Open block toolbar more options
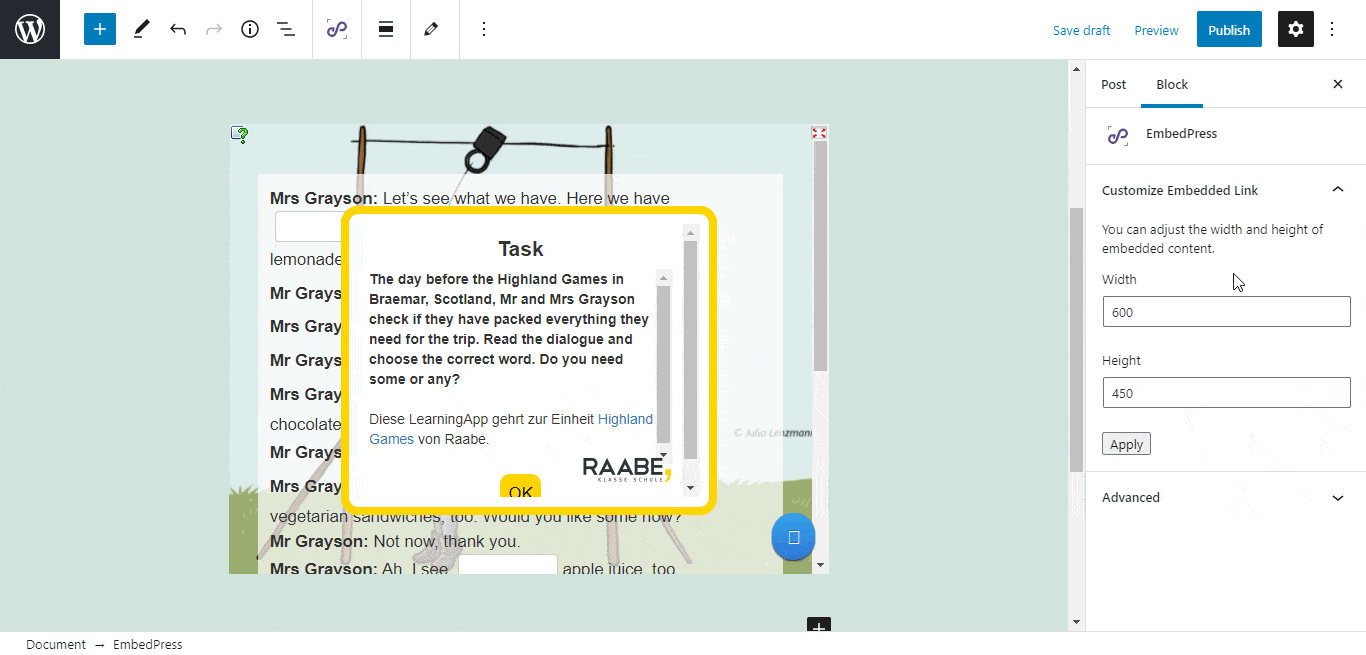1366x655 pixels. 484,29
